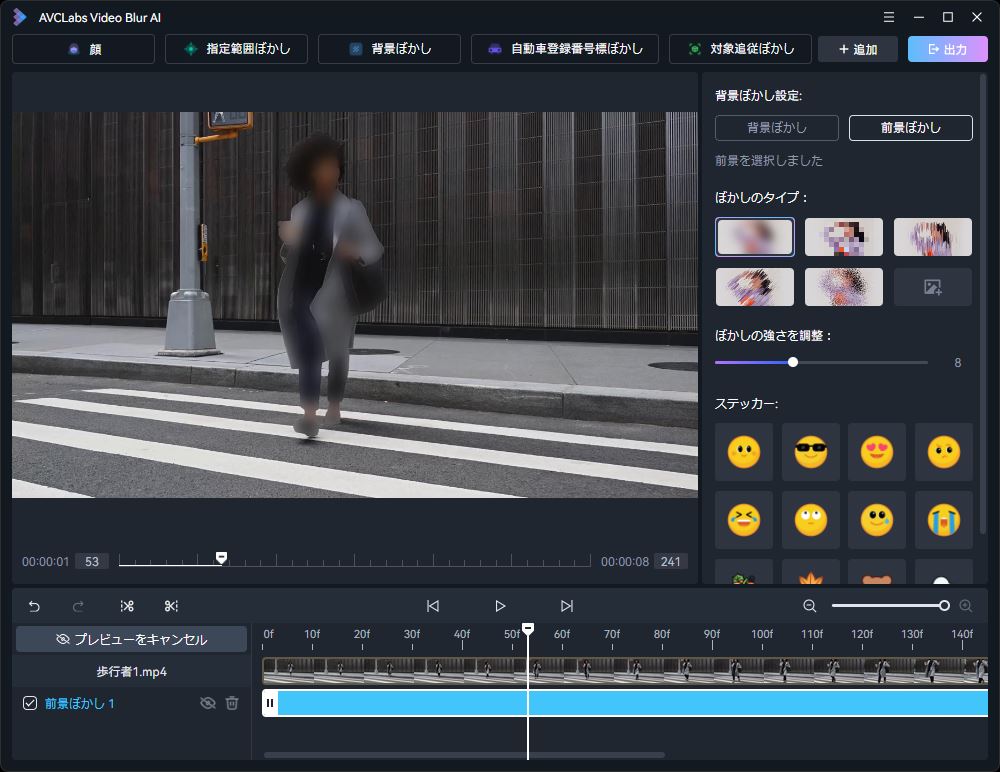
Task: Switch to 背景ぼかし mode
Action: point(777,128)
